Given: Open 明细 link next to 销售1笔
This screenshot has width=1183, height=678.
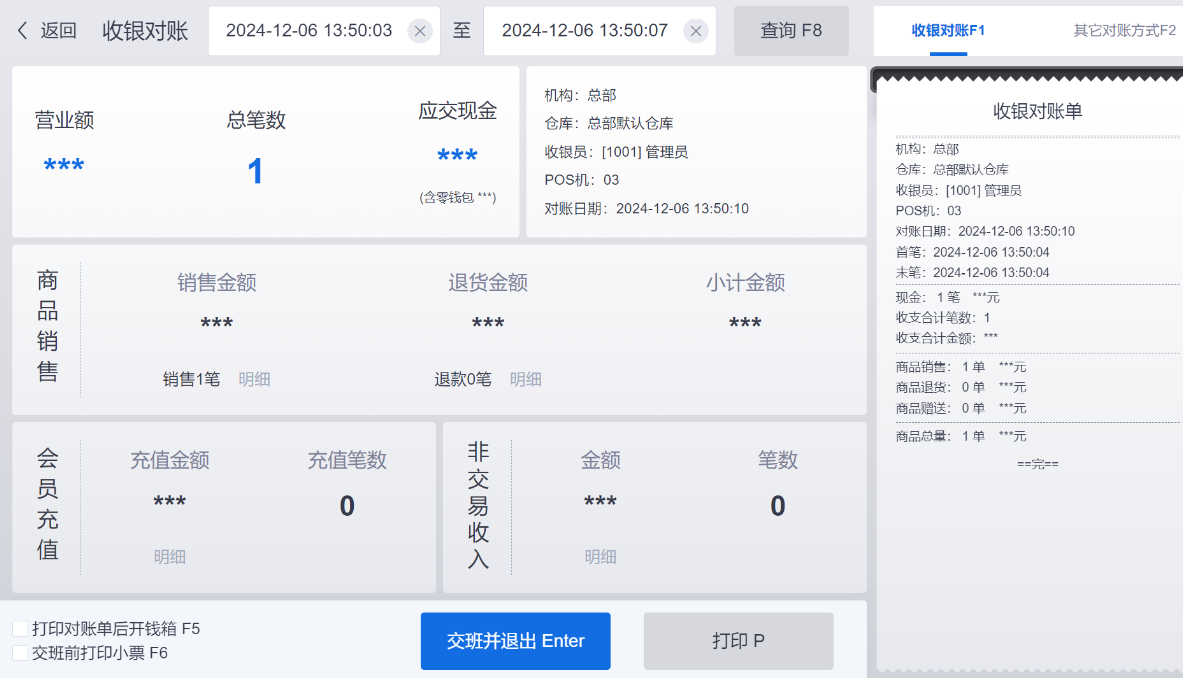Looking at the screenshot, I should [x=254, y=379].
